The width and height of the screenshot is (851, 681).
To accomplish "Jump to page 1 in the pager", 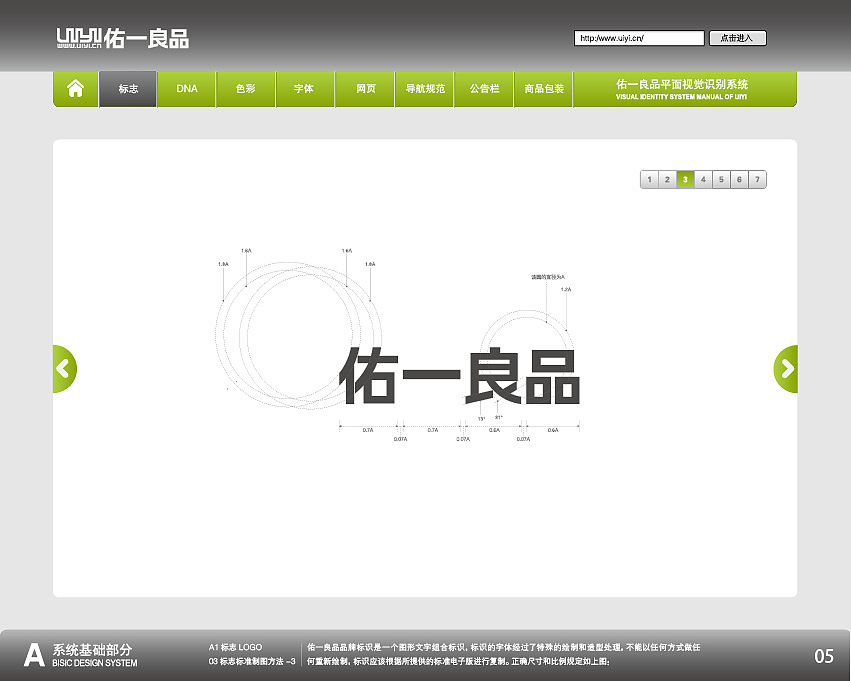I will 650,180.
